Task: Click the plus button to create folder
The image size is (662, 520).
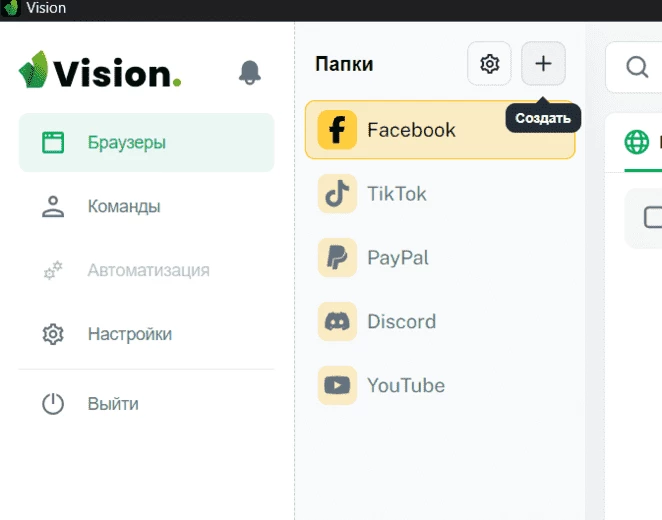Action: tap(543, 64)
